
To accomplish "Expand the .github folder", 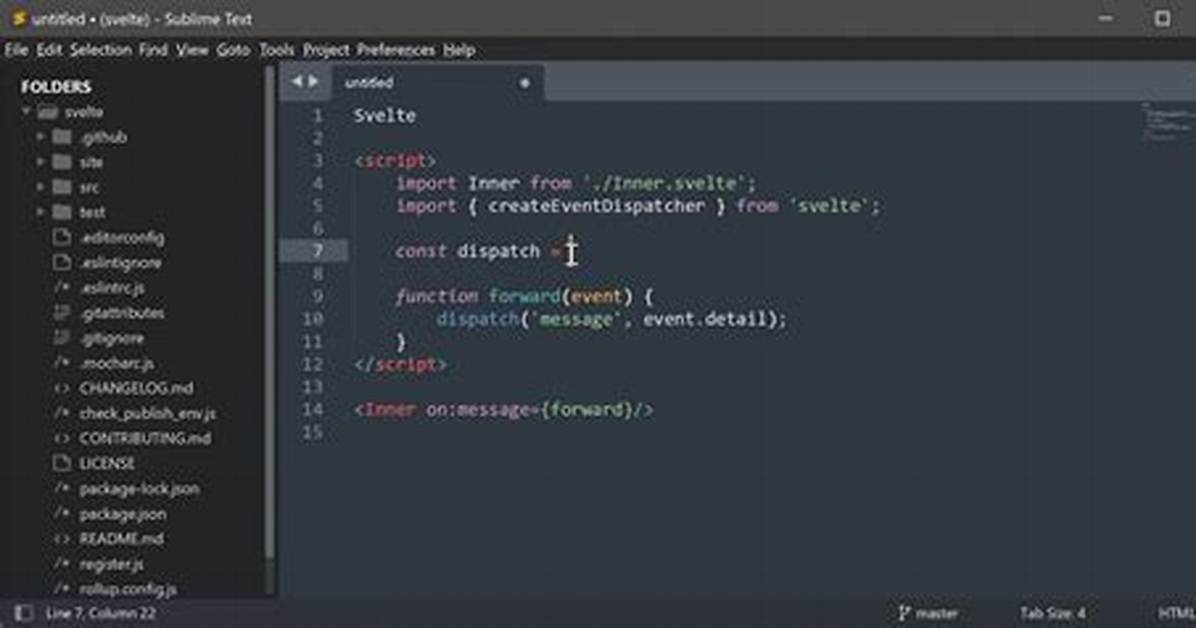I will pyautogui.click(x=40, y=137).
